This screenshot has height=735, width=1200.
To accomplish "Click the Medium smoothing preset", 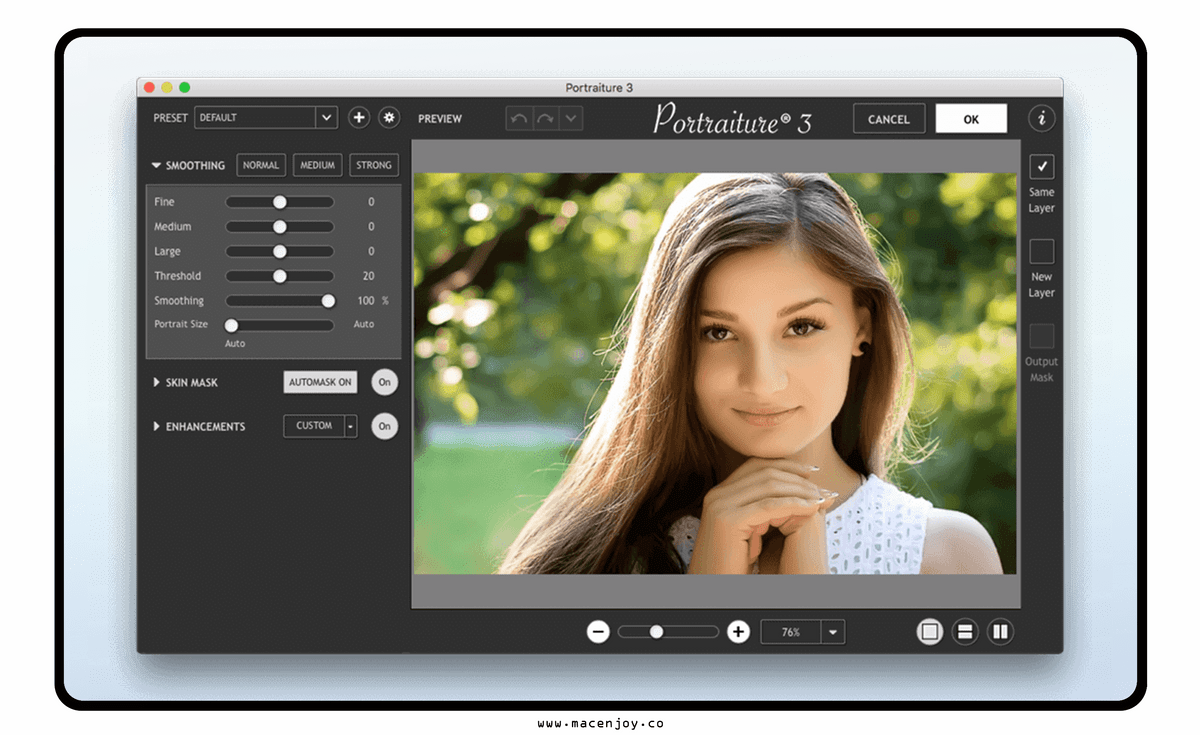I will [x=318, y=165].
